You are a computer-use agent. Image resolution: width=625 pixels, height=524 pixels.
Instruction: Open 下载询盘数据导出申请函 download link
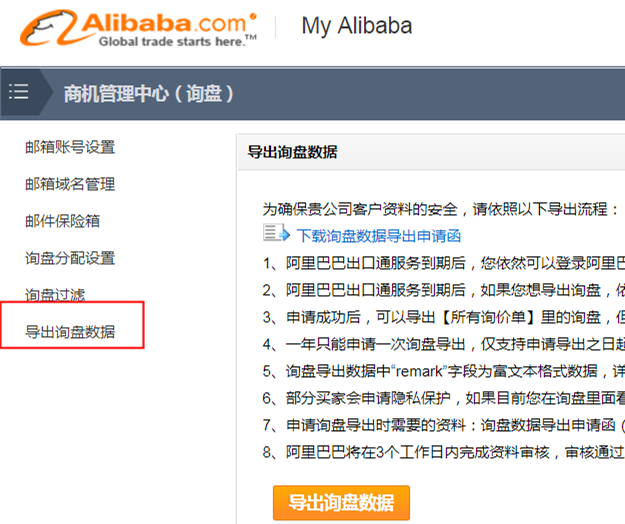pos(379,236)
